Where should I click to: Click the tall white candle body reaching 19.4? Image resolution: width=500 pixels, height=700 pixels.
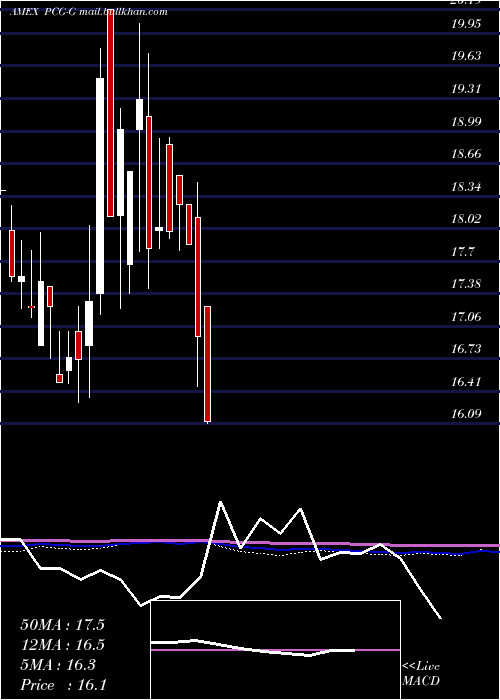tap(100, 186)
